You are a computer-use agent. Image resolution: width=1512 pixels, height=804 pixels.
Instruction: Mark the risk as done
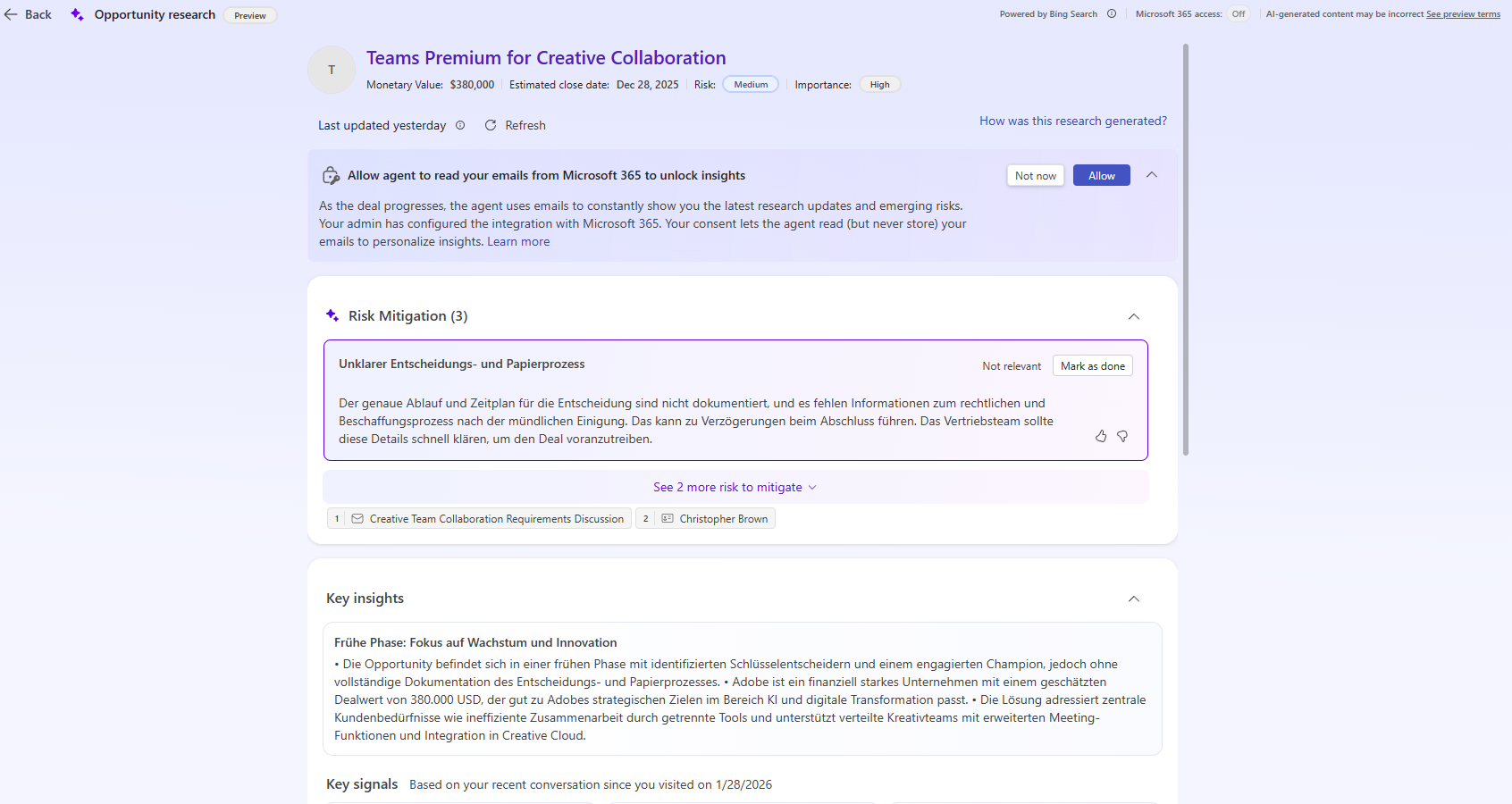tap(1092, 366)
